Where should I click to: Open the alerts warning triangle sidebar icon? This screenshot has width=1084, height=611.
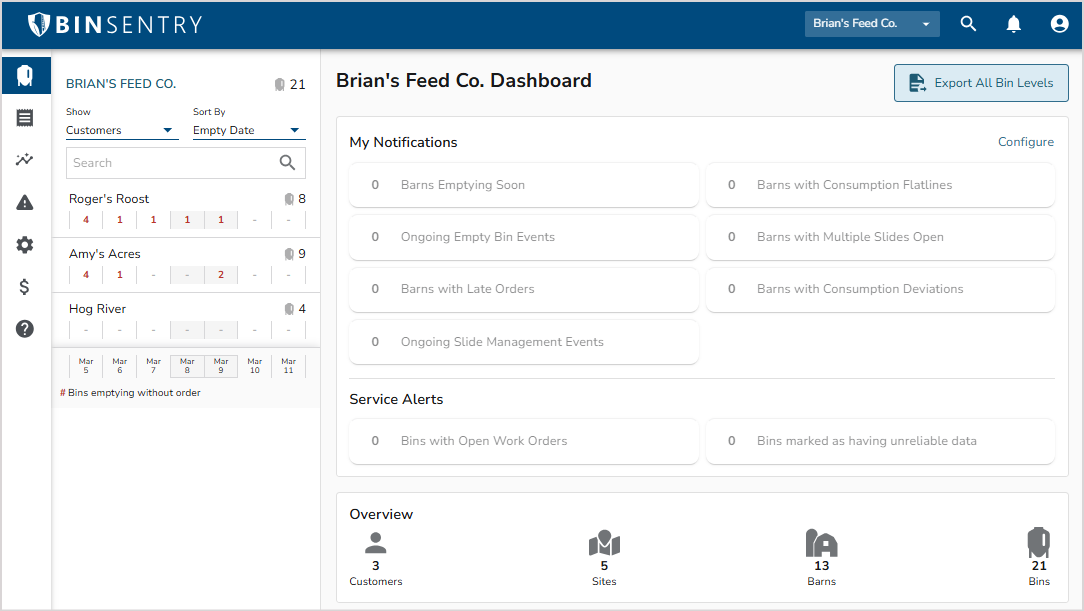[25, 203]
